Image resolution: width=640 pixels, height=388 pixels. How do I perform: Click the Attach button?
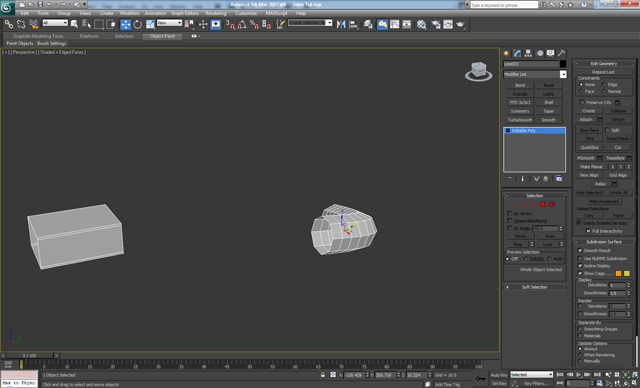pyautogui.click(x=586, y=120)
